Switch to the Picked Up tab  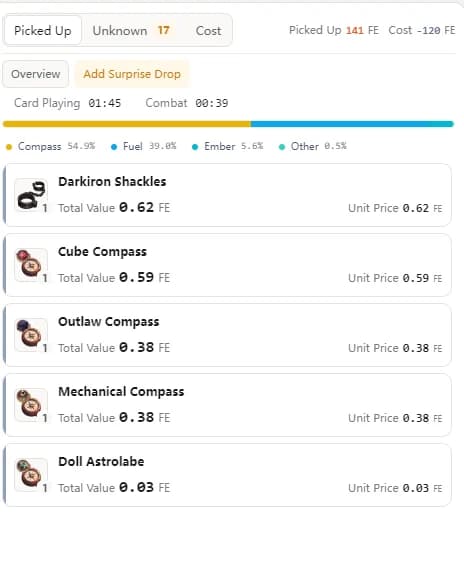(43, 30)
